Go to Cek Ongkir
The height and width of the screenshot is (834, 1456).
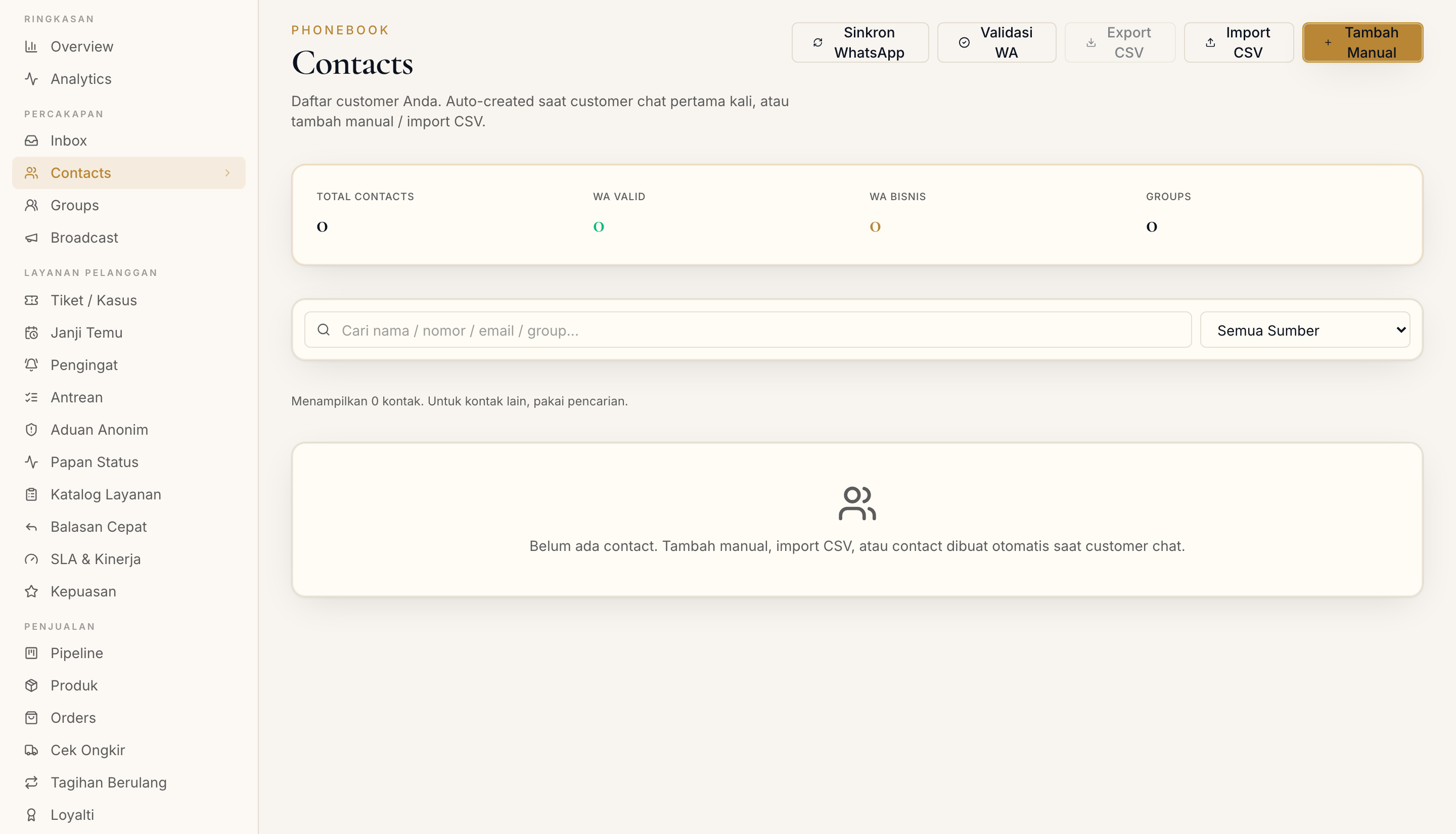coord(129,751)
